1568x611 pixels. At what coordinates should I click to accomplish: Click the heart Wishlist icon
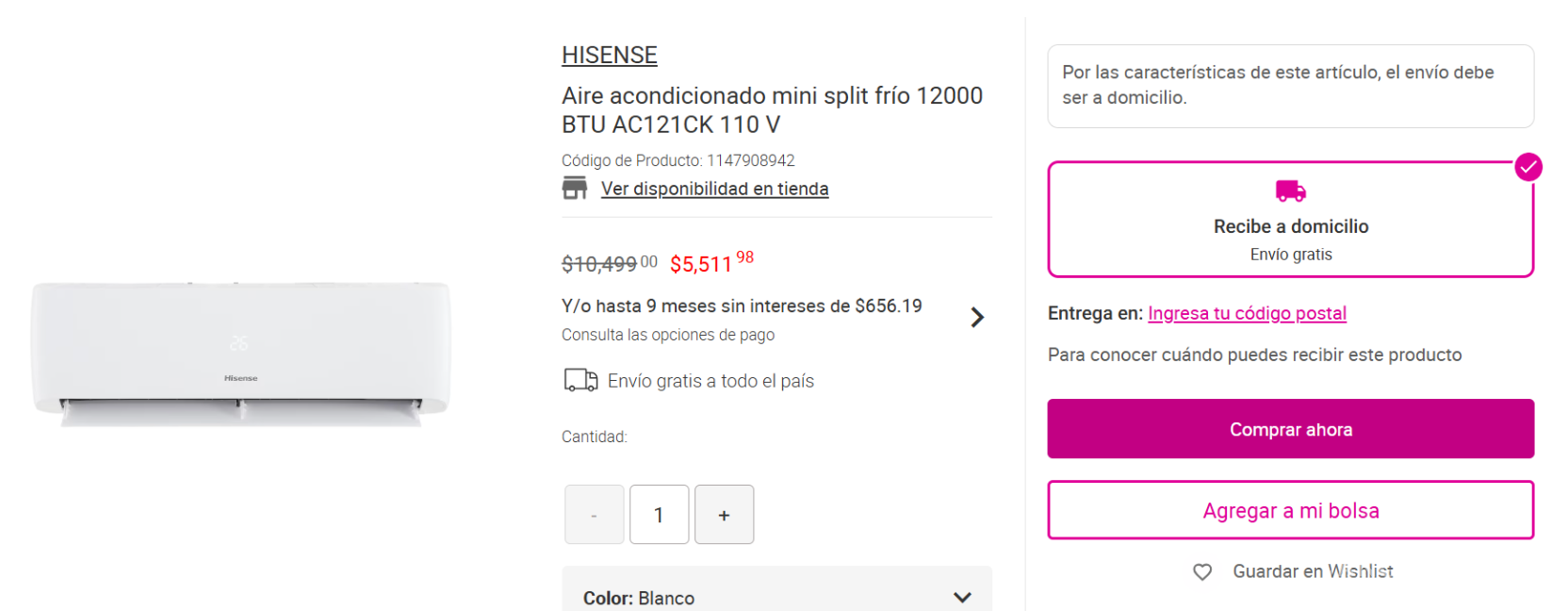tap(1202, 571)
